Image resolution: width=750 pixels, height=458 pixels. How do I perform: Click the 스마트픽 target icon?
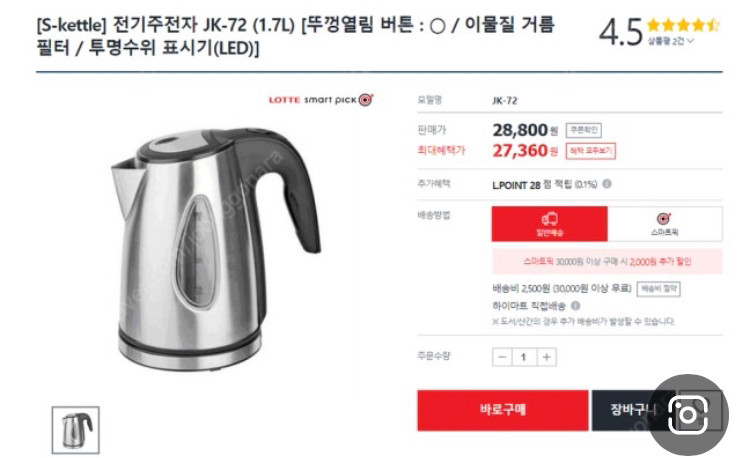(664, 218)
